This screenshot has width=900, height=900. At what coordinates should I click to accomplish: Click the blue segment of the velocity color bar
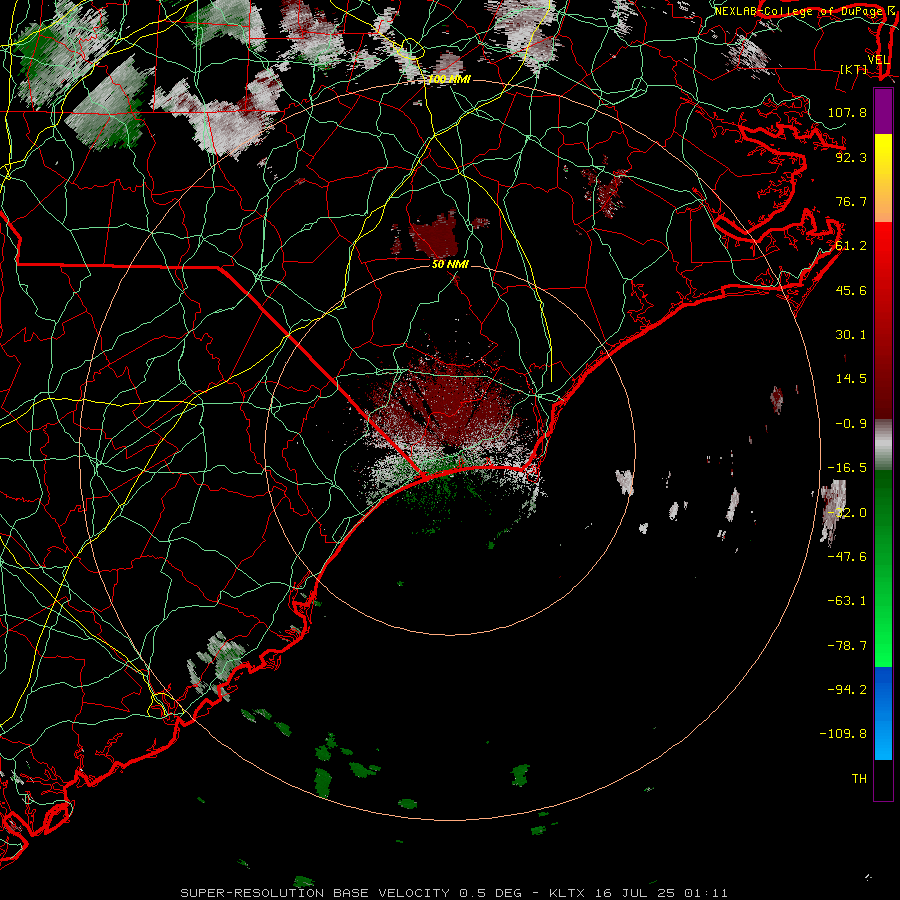pos(883,713)
